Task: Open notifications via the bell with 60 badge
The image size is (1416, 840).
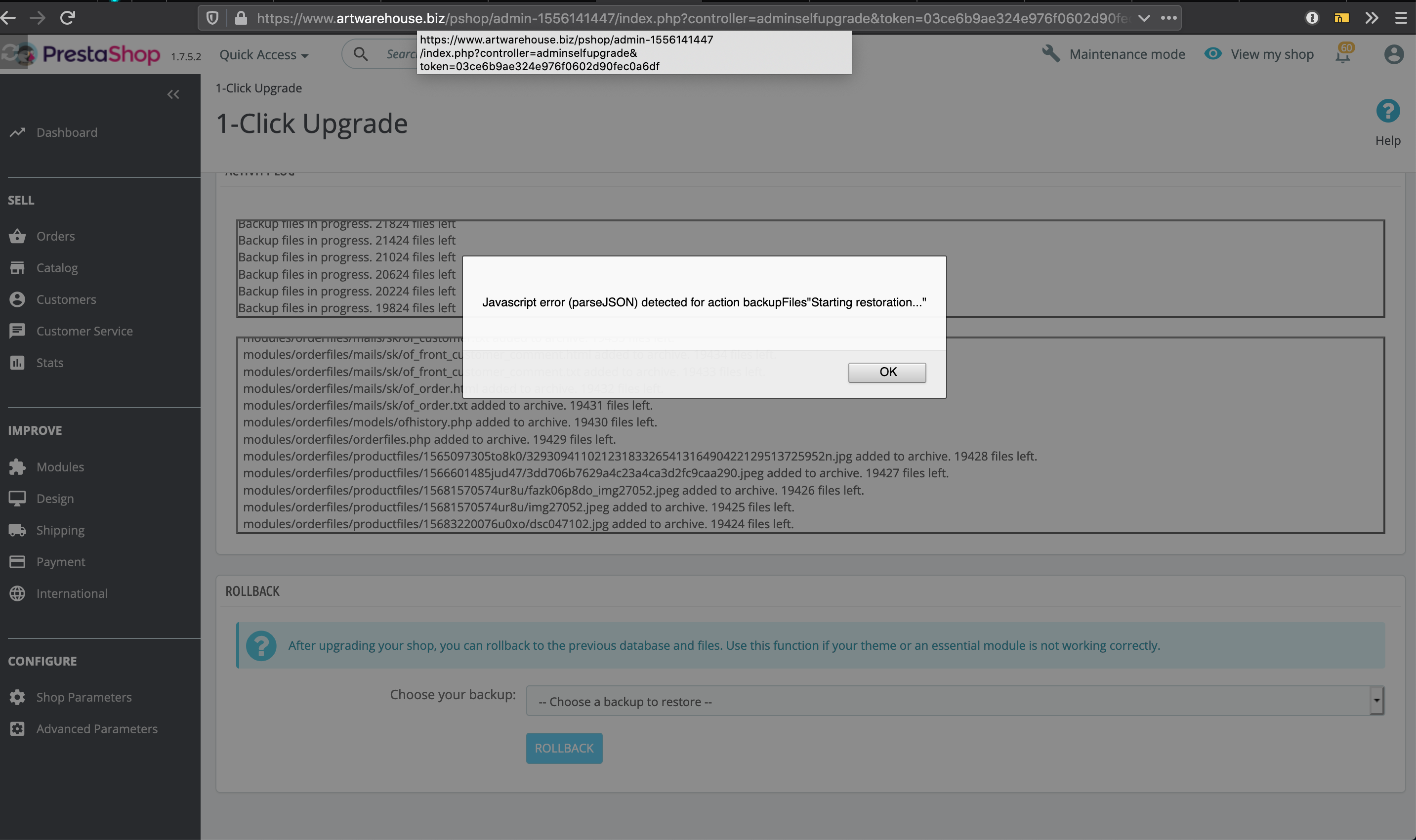Action: click(1342, 55)
